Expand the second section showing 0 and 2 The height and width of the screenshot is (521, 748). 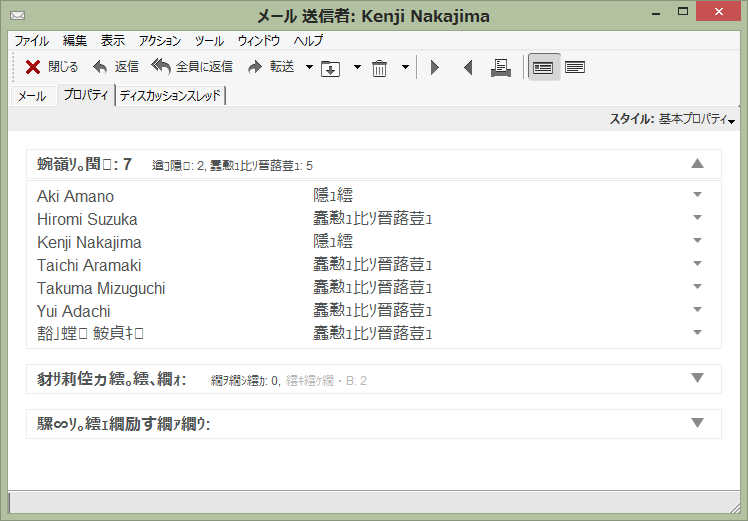[x=697, y=378]
